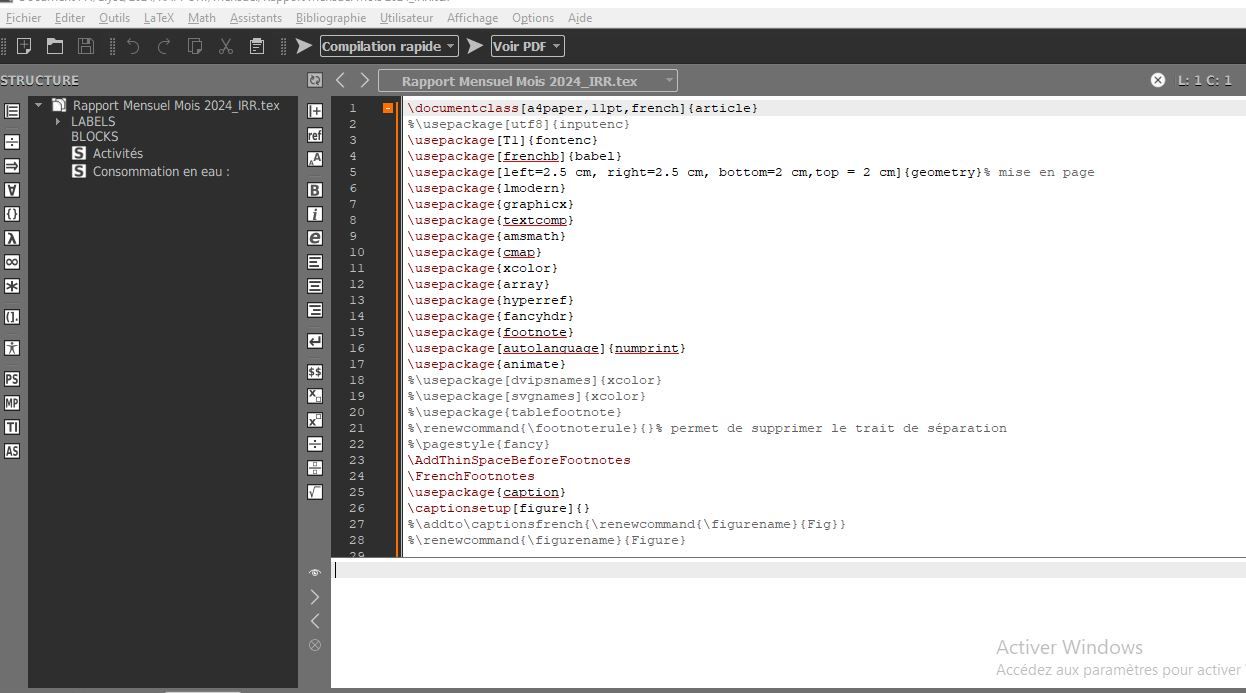This screenshot has height=693, width=1246.
Task: Open miscellaneous symbols panel (∀ icon)
Action: coord(12,190)
